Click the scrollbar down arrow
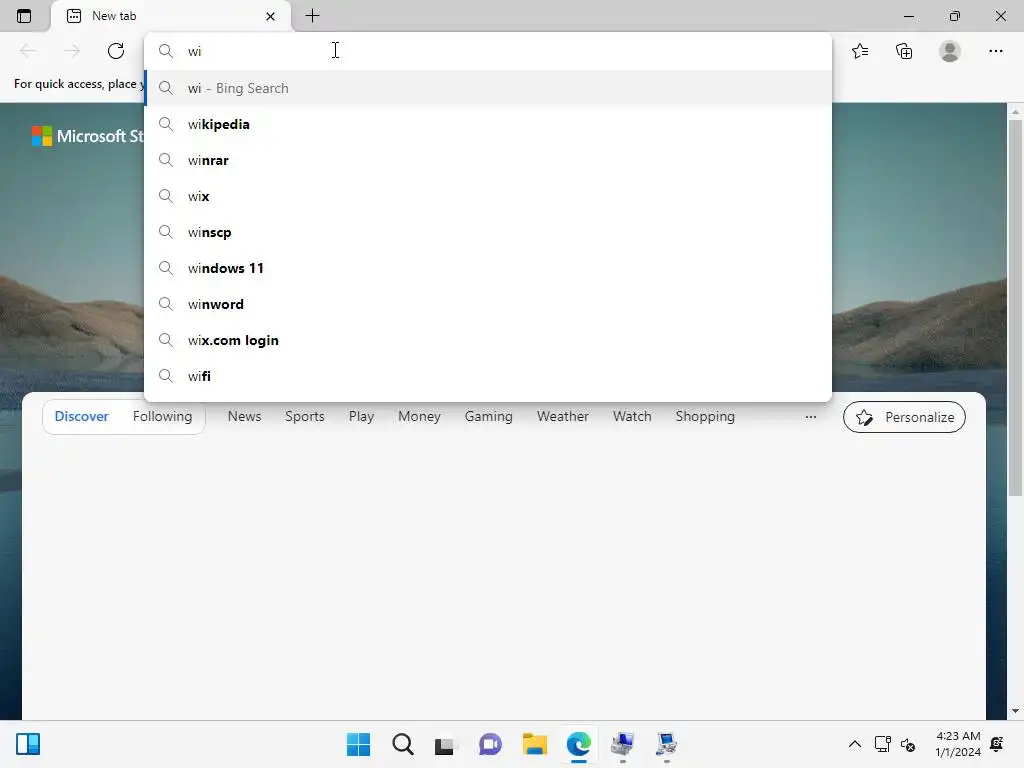 (x=1015, y=711)
